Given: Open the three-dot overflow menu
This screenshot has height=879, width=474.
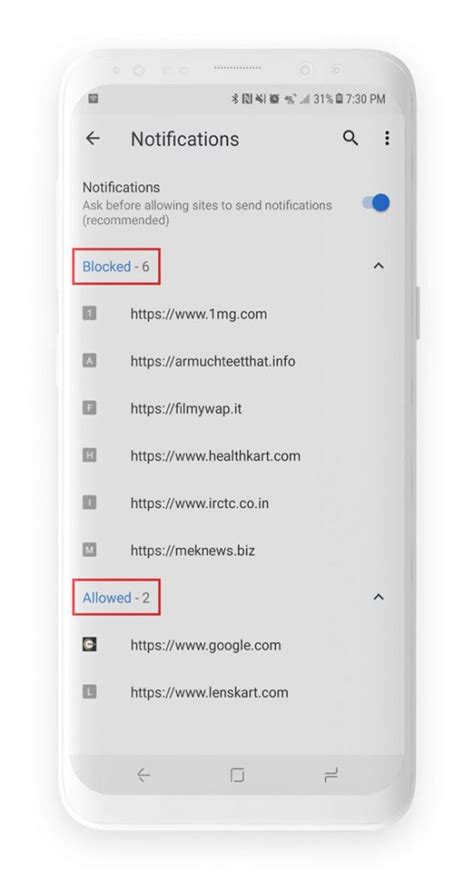Looking at the screenshot, I should click(387, 138).
